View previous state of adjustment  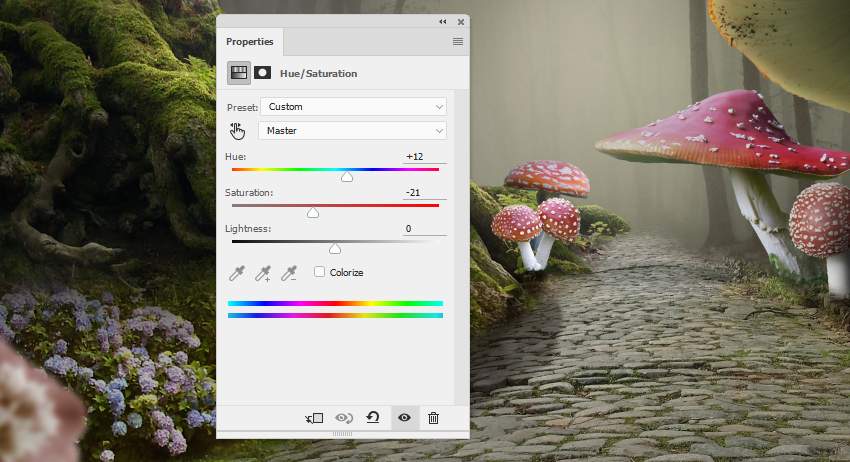point(344,418)
